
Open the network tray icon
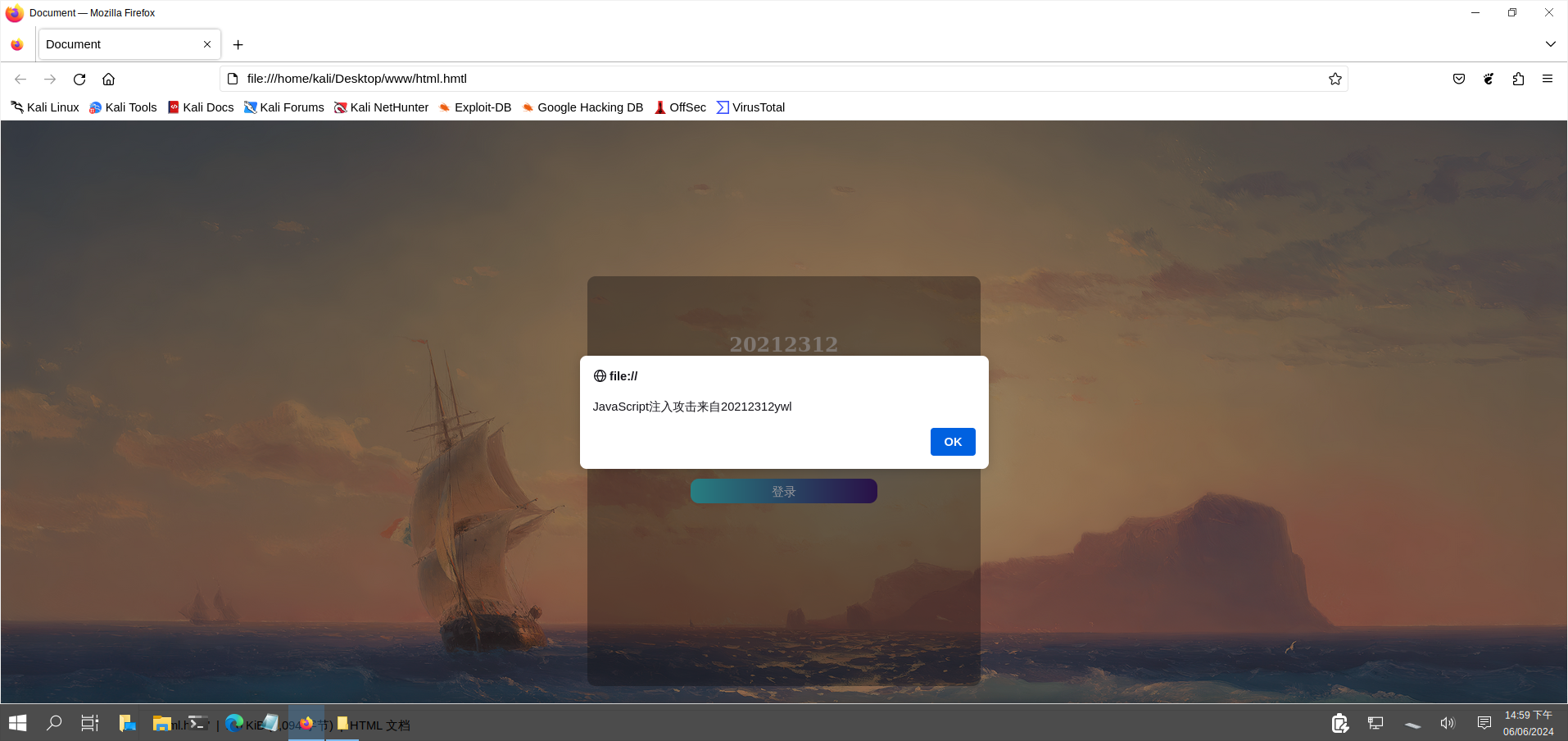[1375, 723]
